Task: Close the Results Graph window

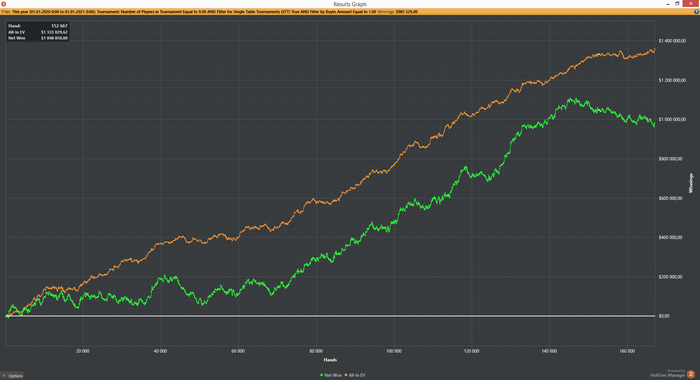Action: click(x=691, y=4)
